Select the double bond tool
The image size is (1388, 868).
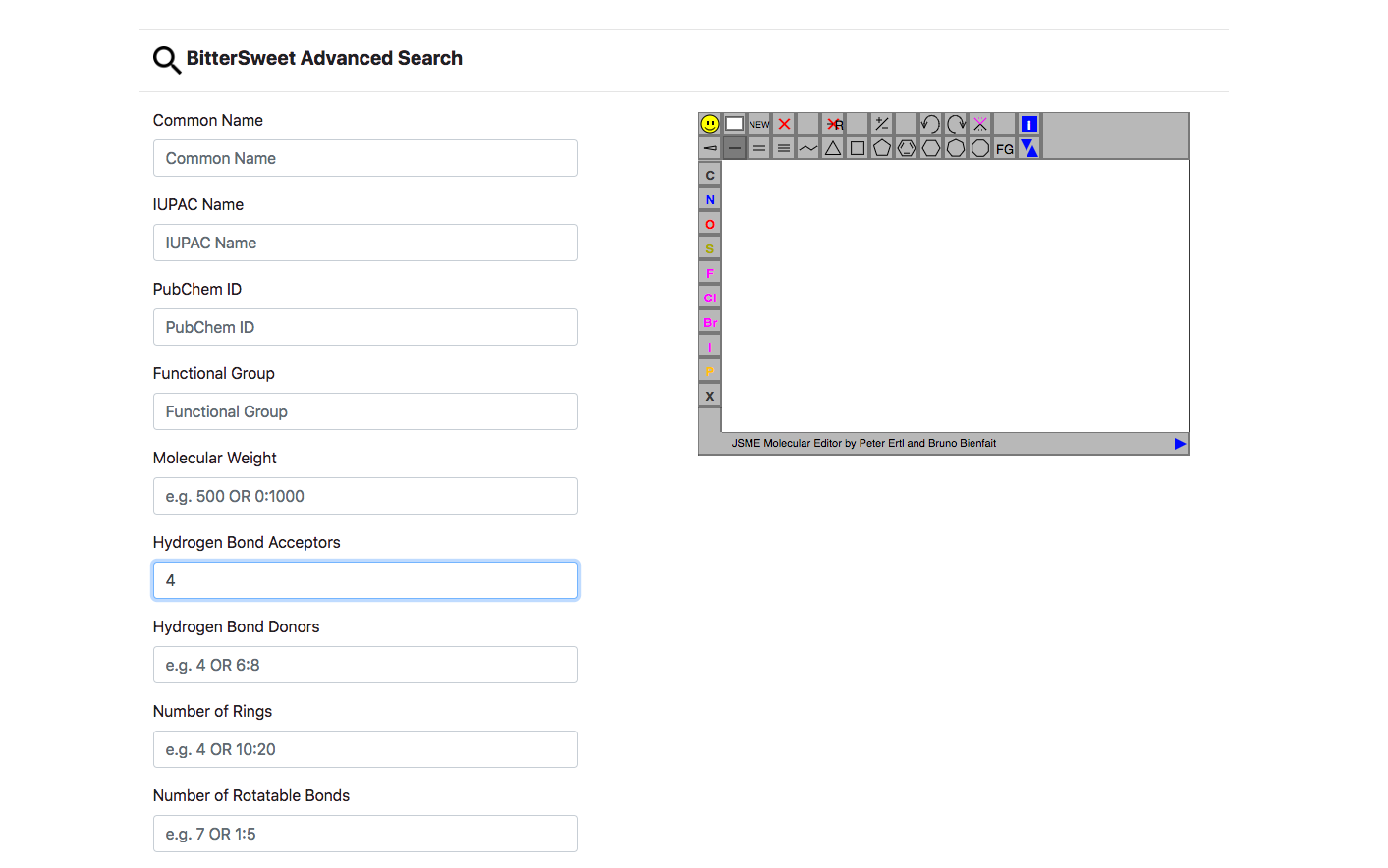[x=759, y=148]
